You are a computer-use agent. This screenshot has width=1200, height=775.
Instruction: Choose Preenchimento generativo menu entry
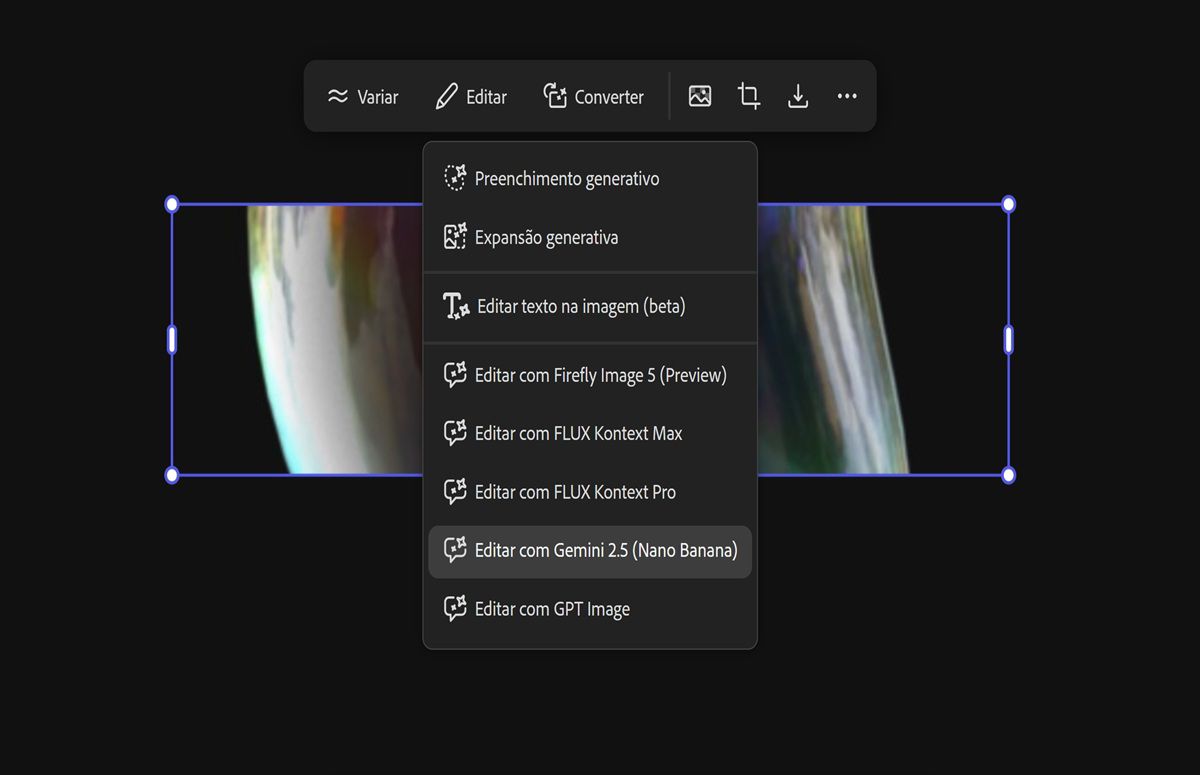tap(590, 179)
